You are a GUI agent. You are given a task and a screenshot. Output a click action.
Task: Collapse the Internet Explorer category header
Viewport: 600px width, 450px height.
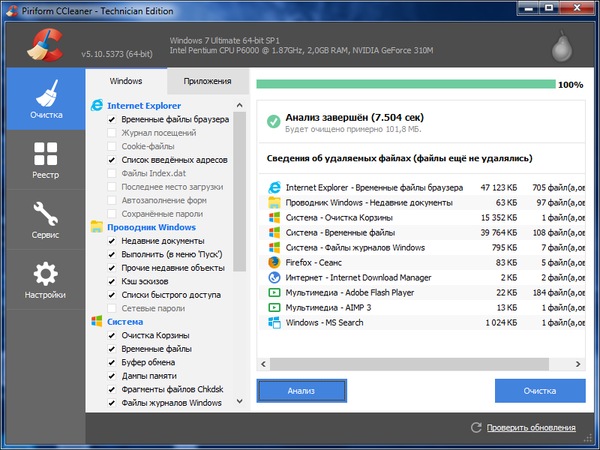(x=143, y=104)
